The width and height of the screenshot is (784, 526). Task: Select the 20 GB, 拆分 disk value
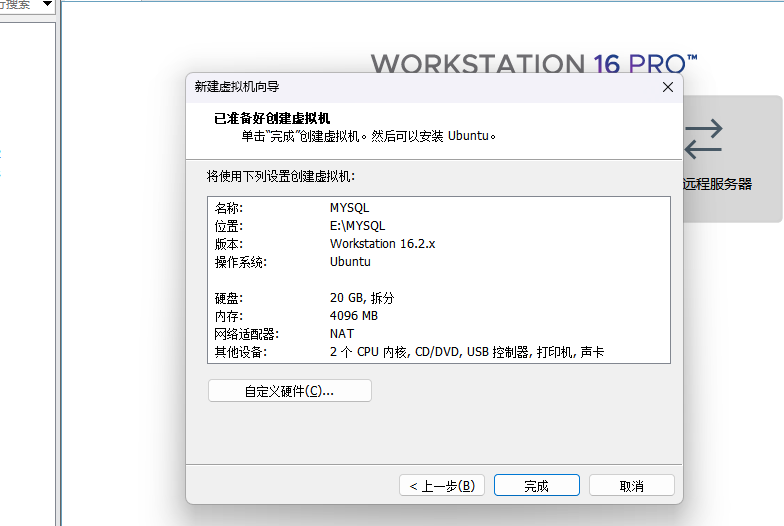click(362, 298)
